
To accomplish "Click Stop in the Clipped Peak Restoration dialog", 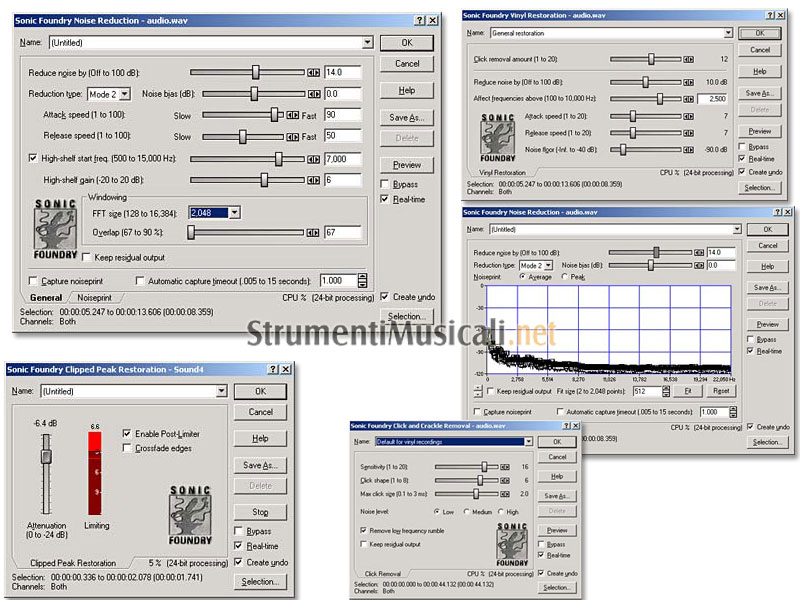I will (x=259, y=511).
